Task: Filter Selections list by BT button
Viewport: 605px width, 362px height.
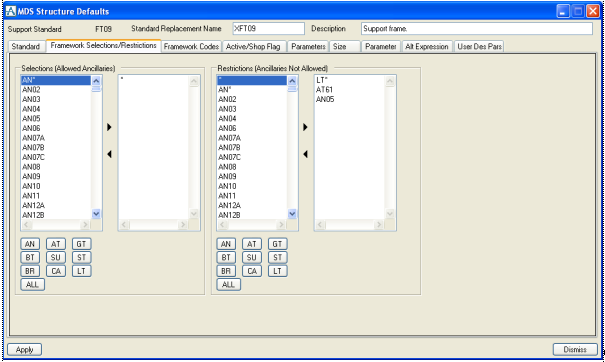Action: (x=30, y=257)
